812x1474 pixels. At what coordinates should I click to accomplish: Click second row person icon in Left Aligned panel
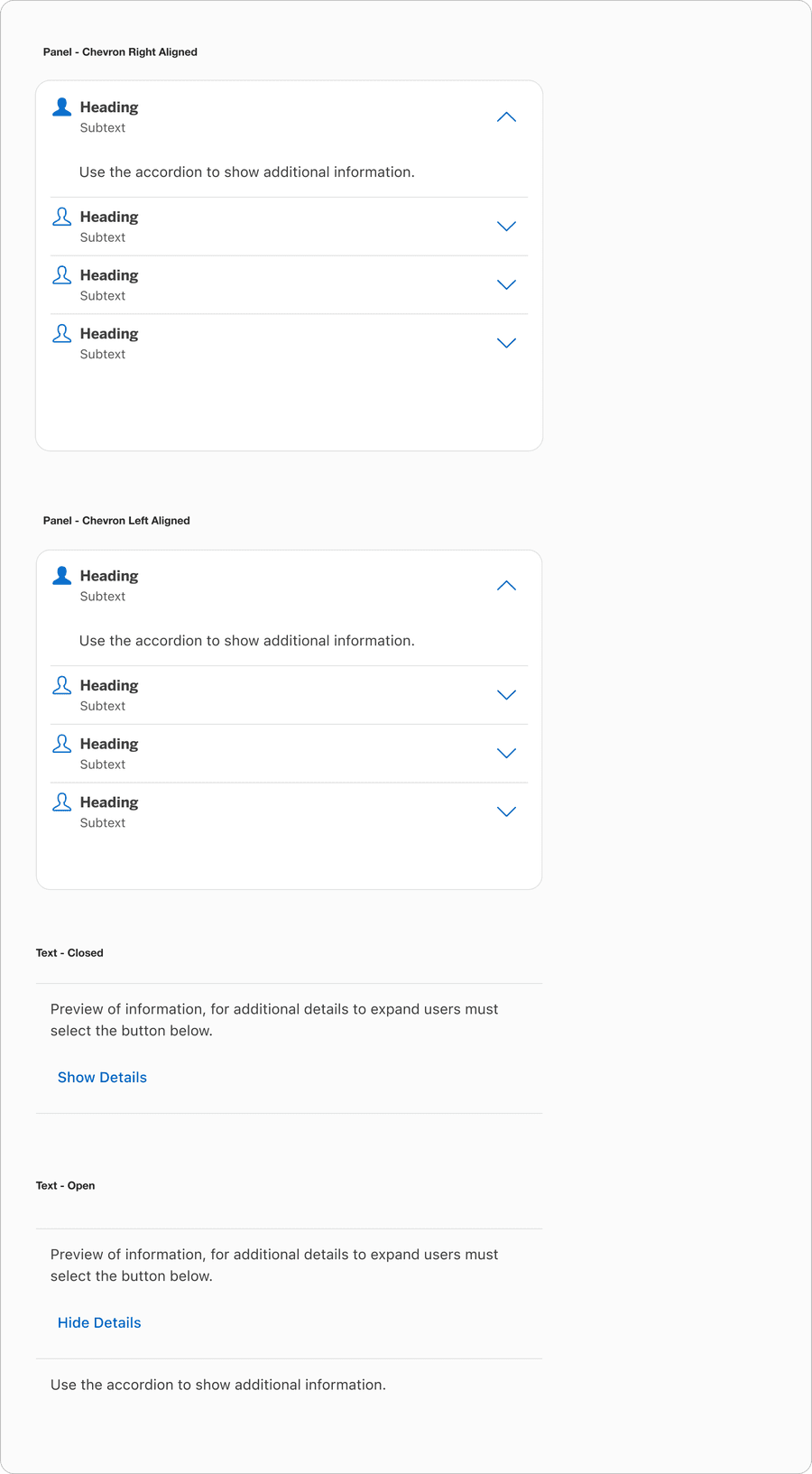61,685
